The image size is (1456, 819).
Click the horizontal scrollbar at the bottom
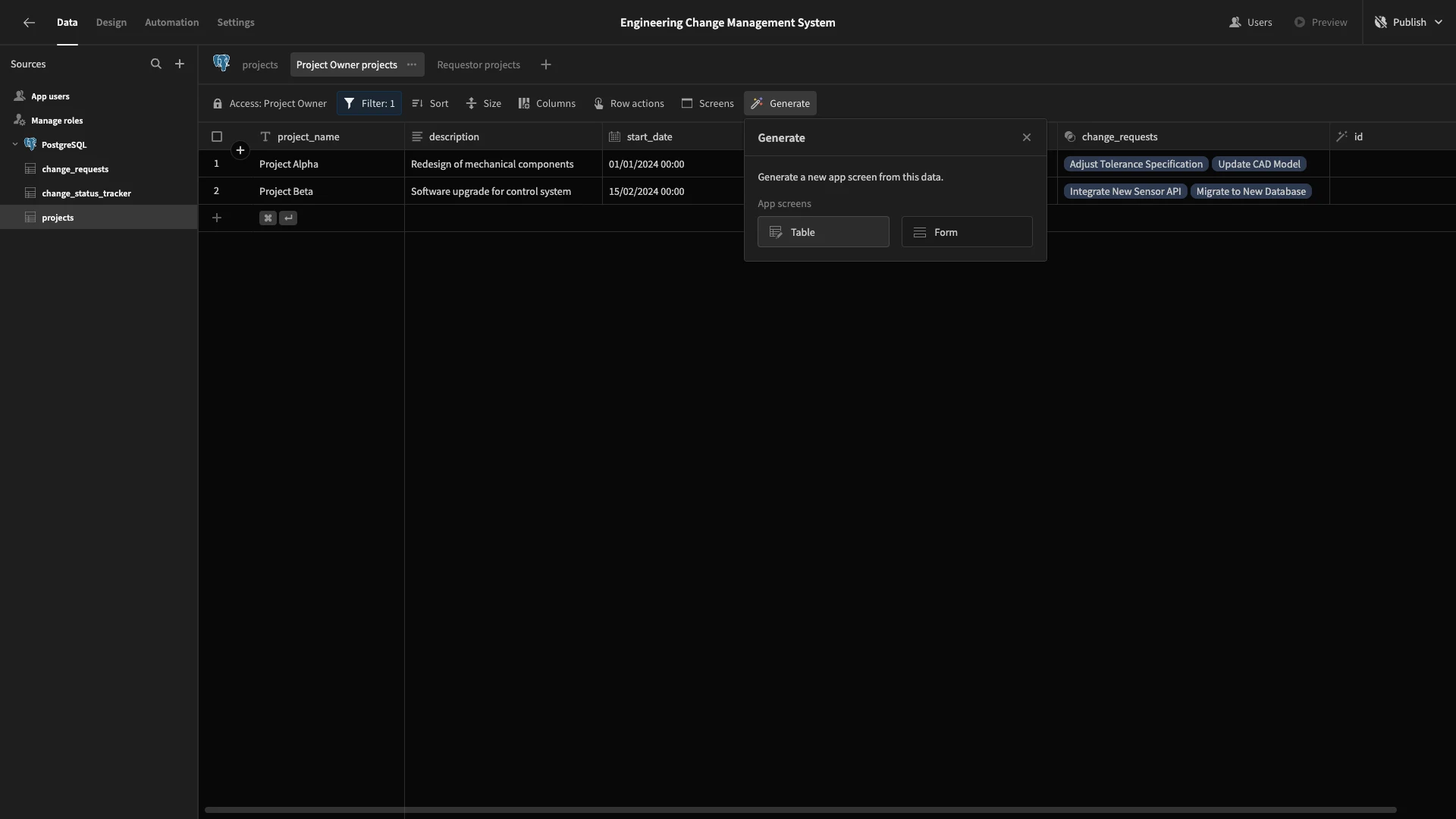point(800,810)
